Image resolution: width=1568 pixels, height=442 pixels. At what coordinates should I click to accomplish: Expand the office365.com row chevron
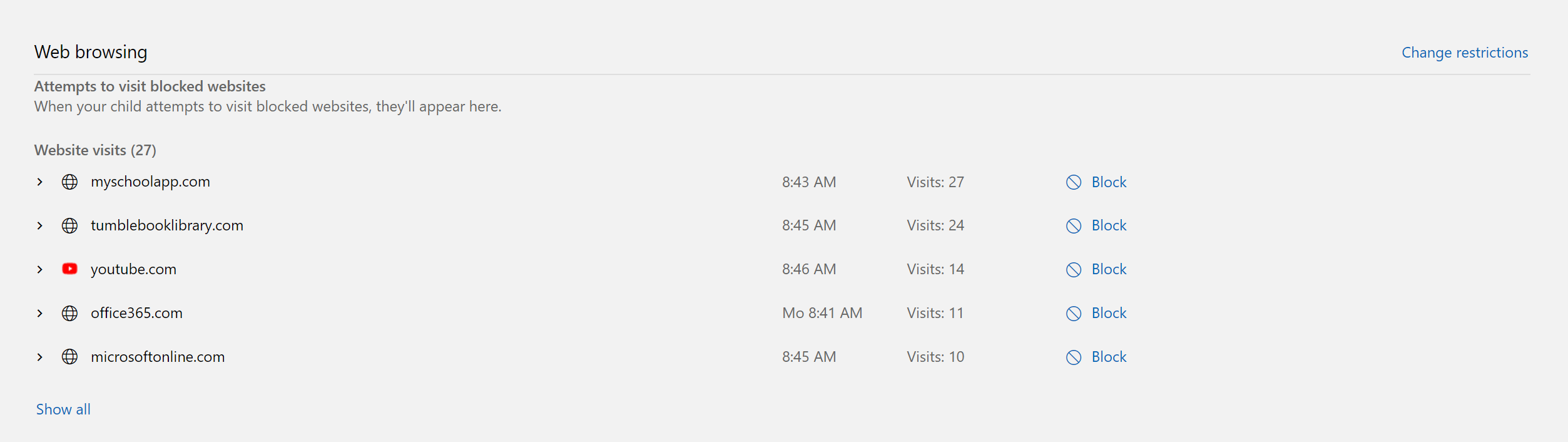(x=40, y=313)
